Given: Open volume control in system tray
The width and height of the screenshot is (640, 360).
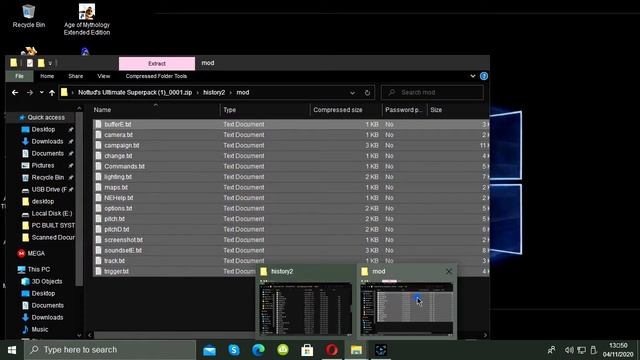Looking at the screenshot, I should click(569, 350).
